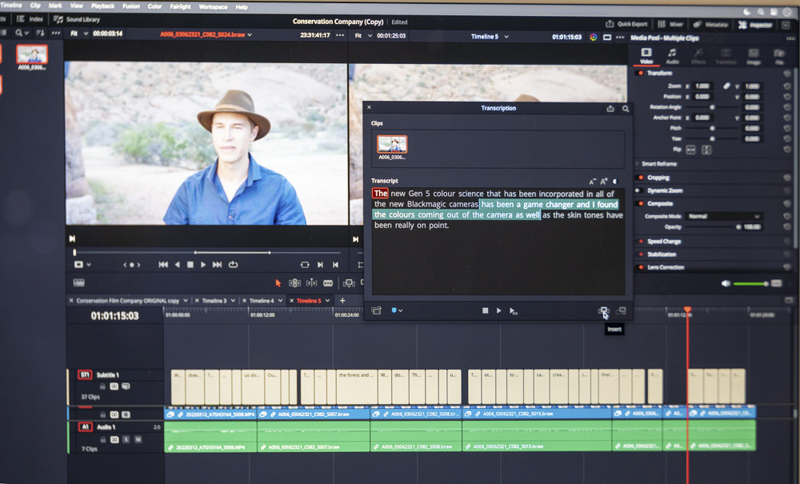Viewport: 800px width, 484px height.
Task: Play the transcript in Transcription window
Action: [x=498, y=311]
